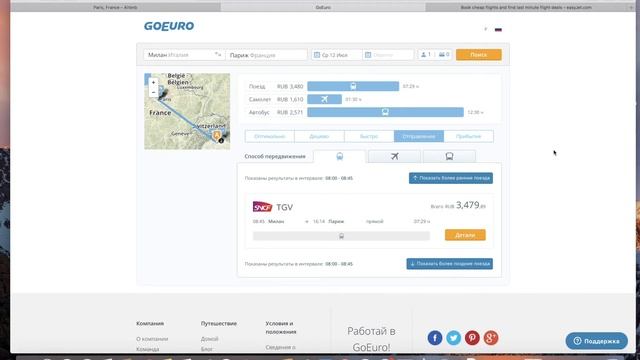The image size is (640, 360).
Task: Click the passenger count icon
Action: [x=424, y=55]
